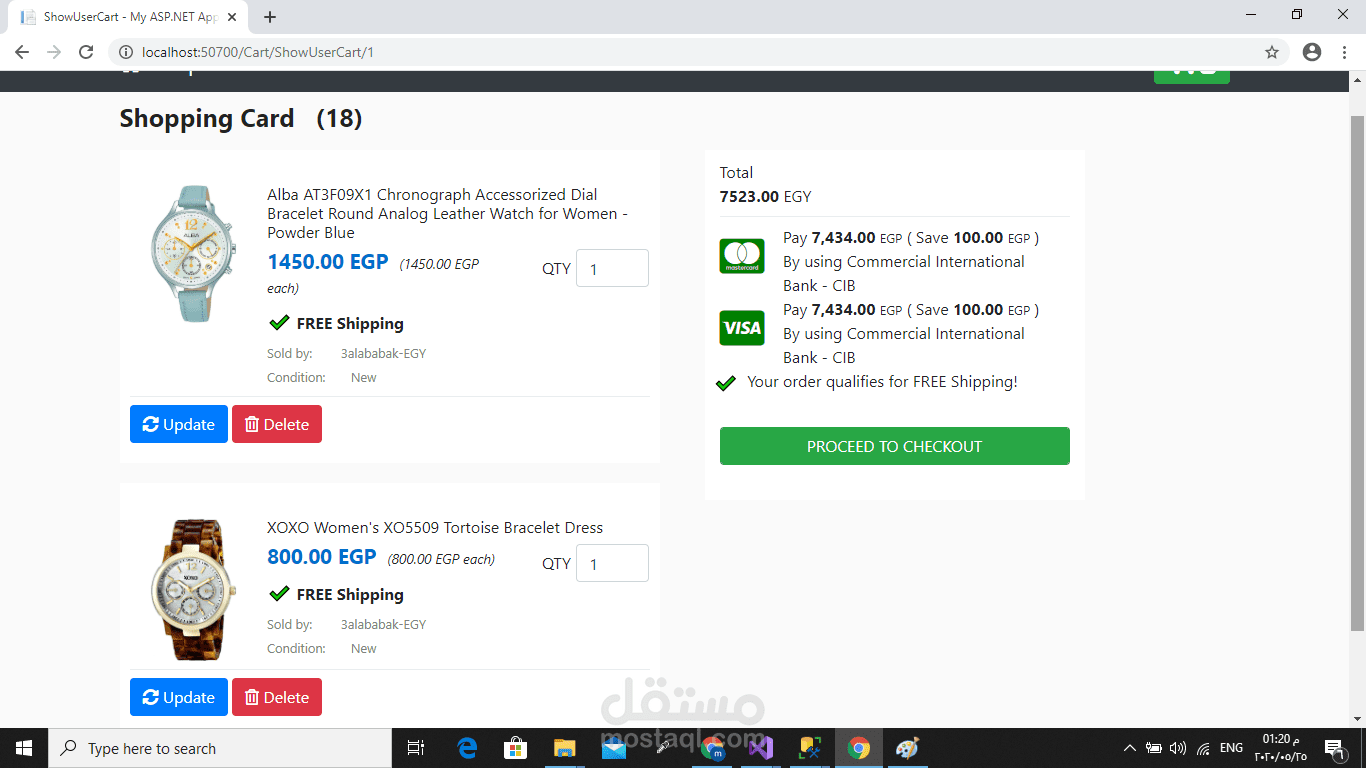Switch ENG input language indicator

[1232, 748]
